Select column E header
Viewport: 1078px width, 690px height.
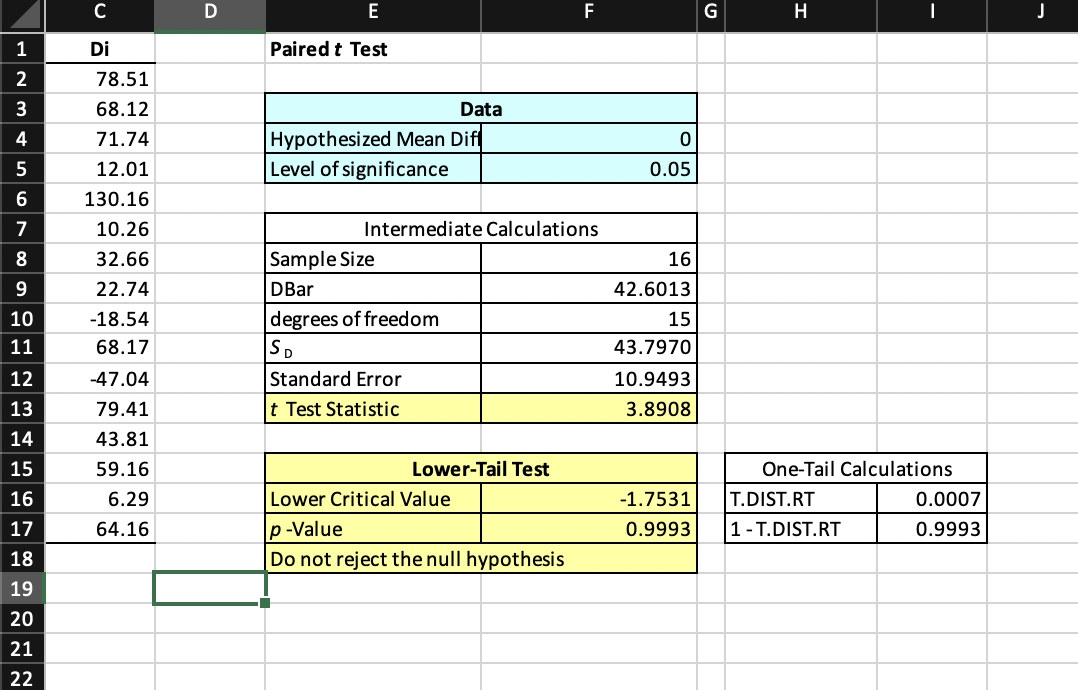click(x=373, y=12)
